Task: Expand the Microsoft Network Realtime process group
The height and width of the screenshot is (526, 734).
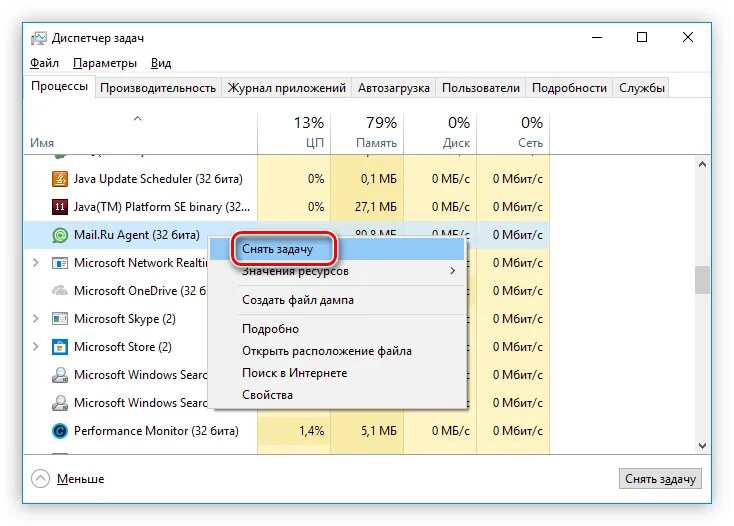Action: [x=36, y=263]
